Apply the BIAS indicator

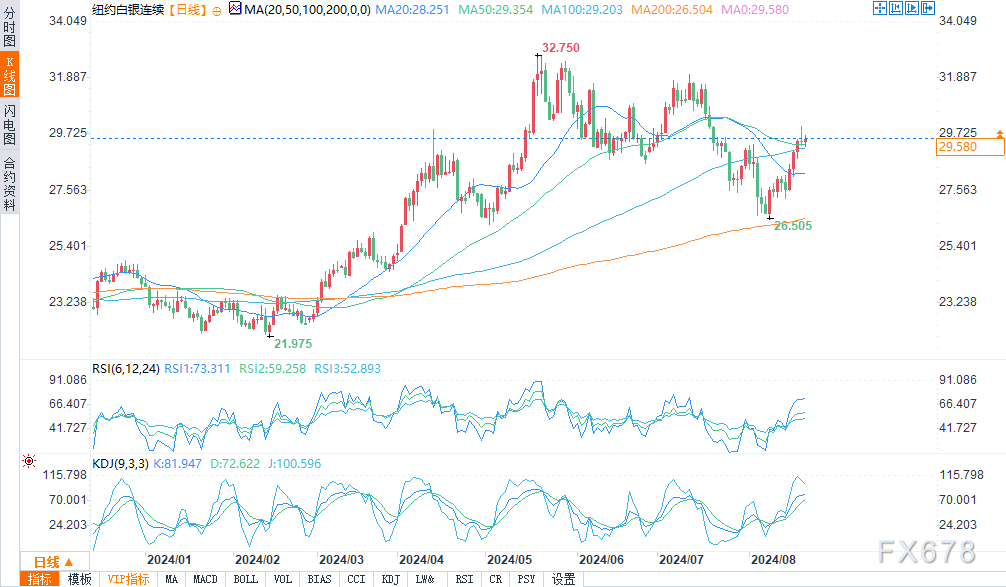[320, 579]
